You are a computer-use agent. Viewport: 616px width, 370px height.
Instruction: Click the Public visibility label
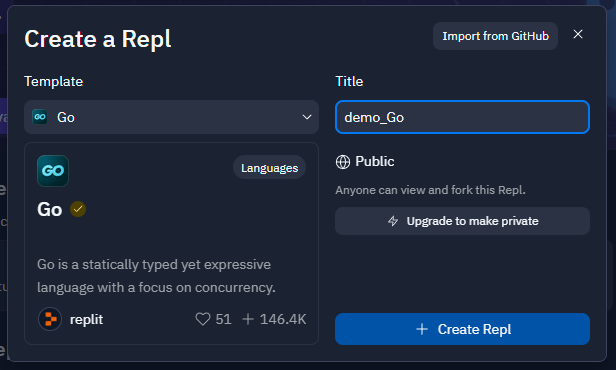pyautogui.click(x=375, y=161)
